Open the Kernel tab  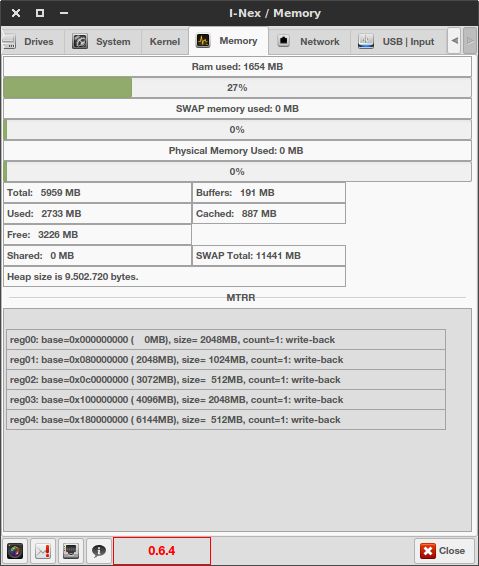pos(165,42)
